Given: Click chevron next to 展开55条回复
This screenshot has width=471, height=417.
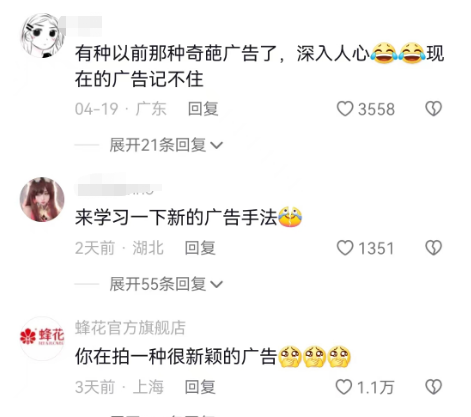Looking at the screenshot, I should point(217,284).
